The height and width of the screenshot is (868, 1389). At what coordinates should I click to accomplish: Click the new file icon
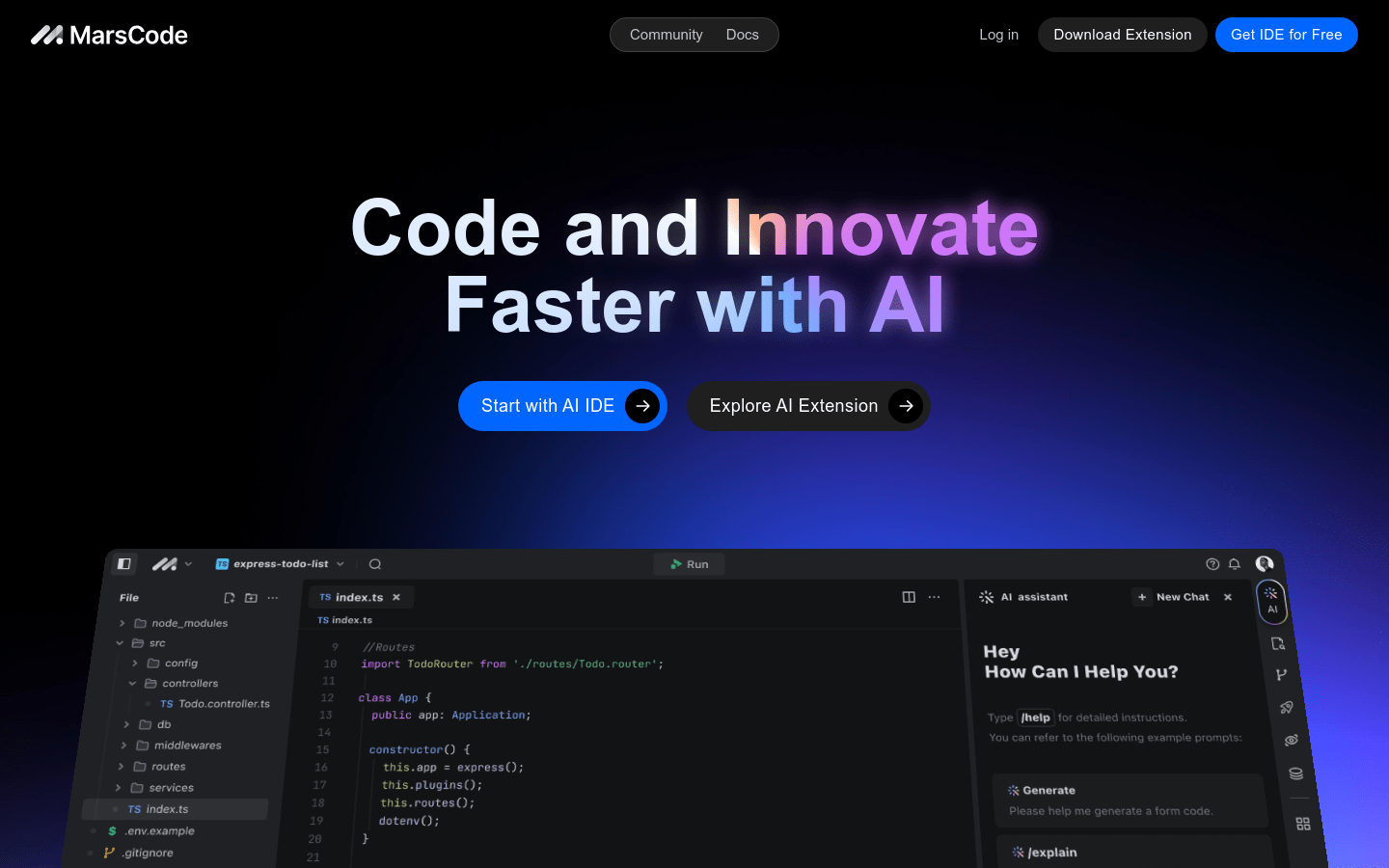[230, 598]
